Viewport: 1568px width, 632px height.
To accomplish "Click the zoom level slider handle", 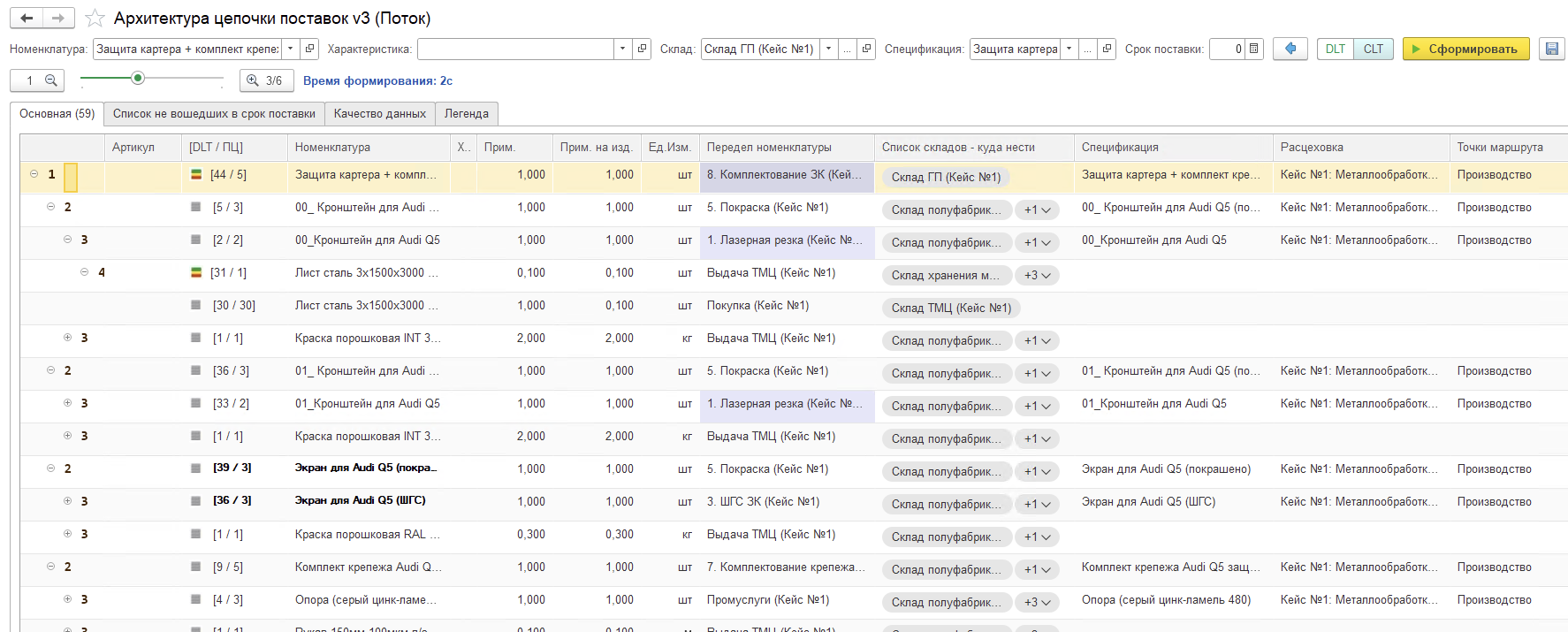I will pos(138,79).
